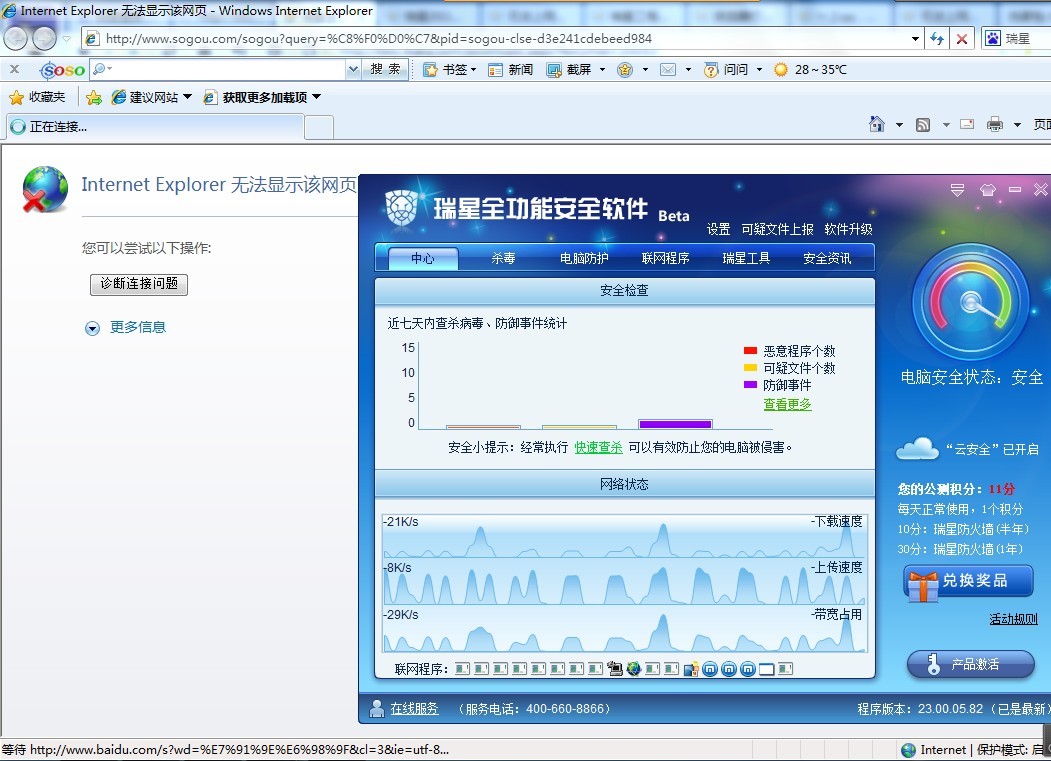Expand 更多信息 on the error page
The image size is (1051, 761).
point(126,327)
